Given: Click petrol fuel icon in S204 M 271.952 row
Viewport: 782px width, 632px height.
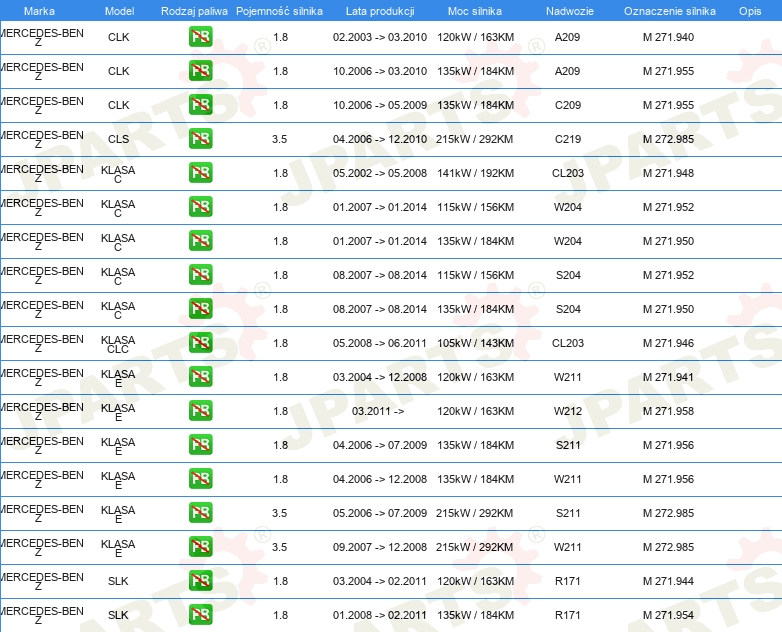Looking at the screenshot, I should pos(200,274).
